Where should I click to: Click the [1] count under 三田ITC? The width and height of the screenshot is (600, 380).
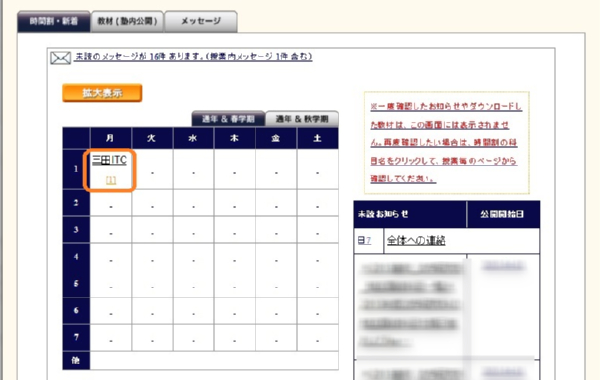coord(111,180)
